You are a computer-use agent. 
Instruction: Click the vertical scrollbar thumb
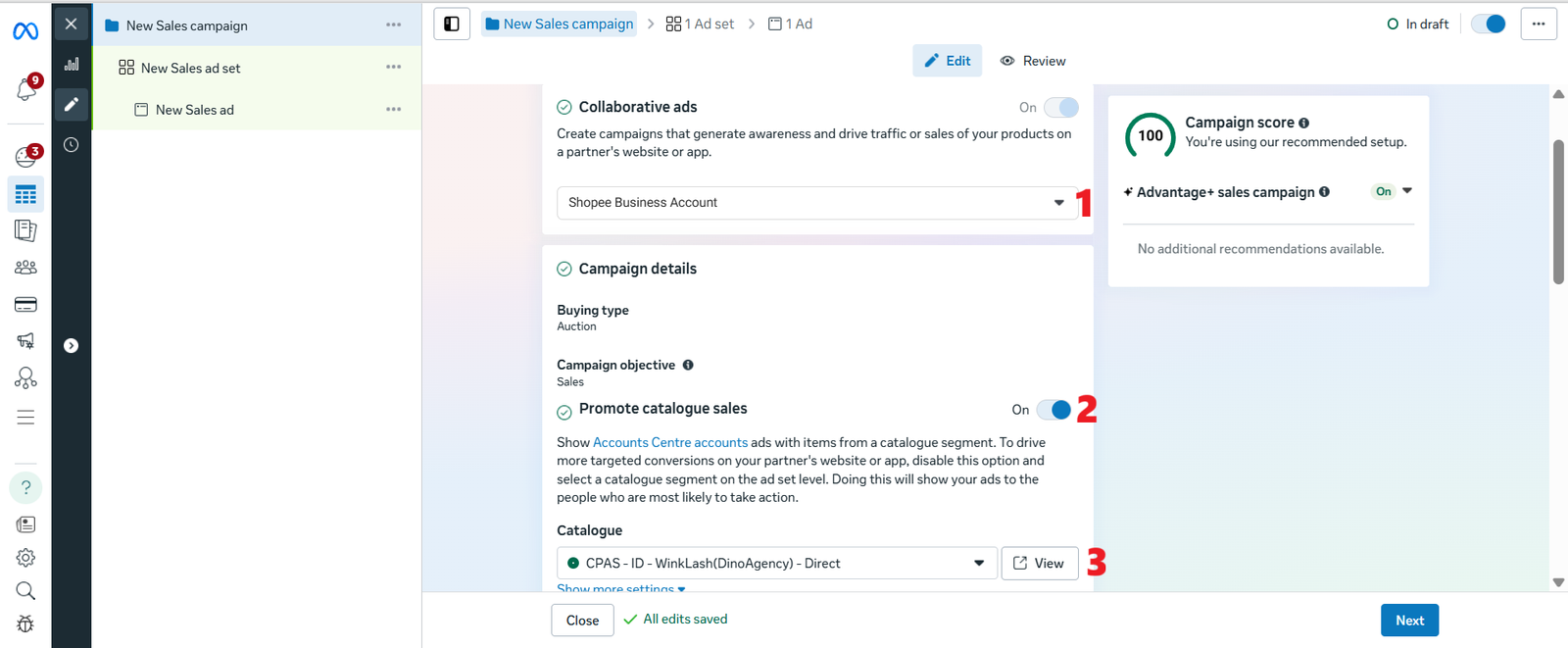click(1558, 212)
